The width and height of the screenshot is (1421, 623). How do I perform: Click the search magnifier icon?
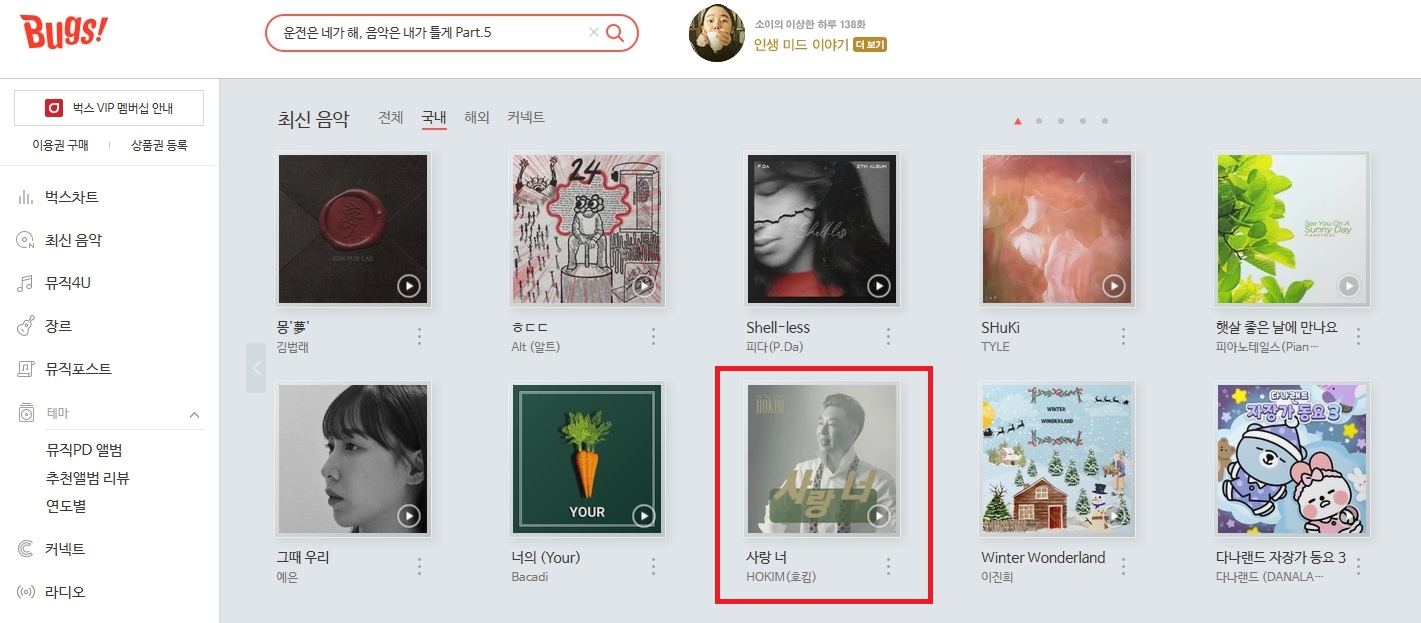(x=615, y=33)
